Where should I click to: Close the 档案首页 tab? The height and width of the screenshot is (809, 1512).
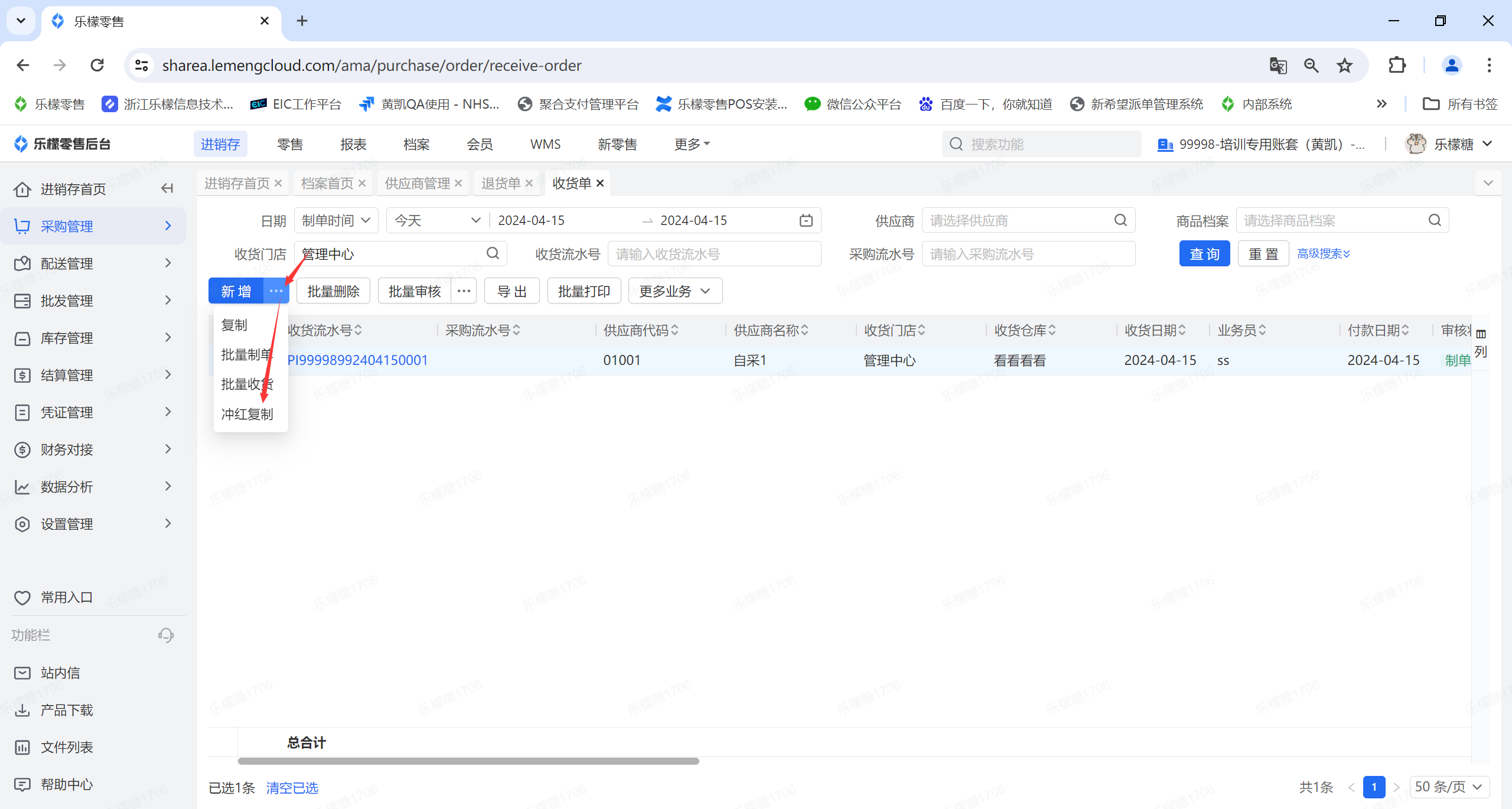click(362, 184)
